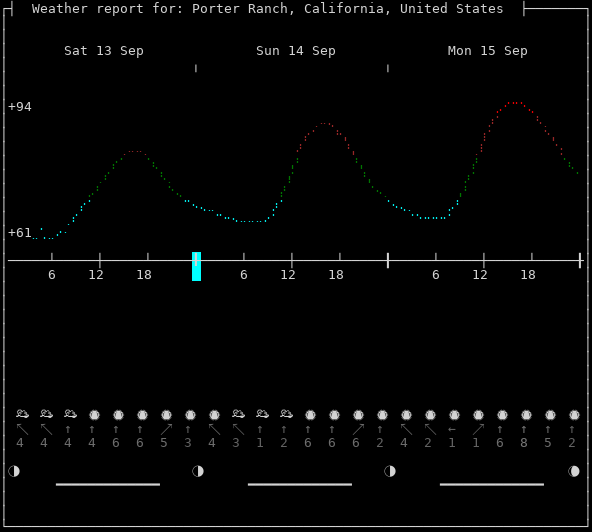Click the moon phase icon at Monday midnight
Screen dimensions: 592x532
click(x=390, y=471)
